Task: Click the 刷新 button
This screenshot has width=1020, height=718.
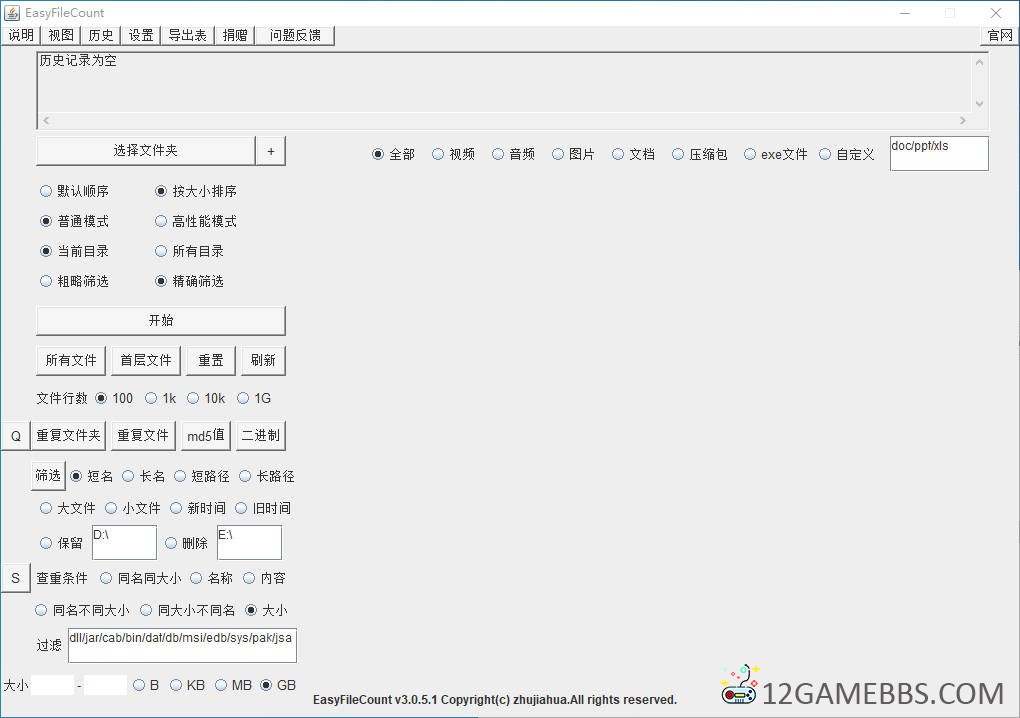Action: click(x=263, y=360)
